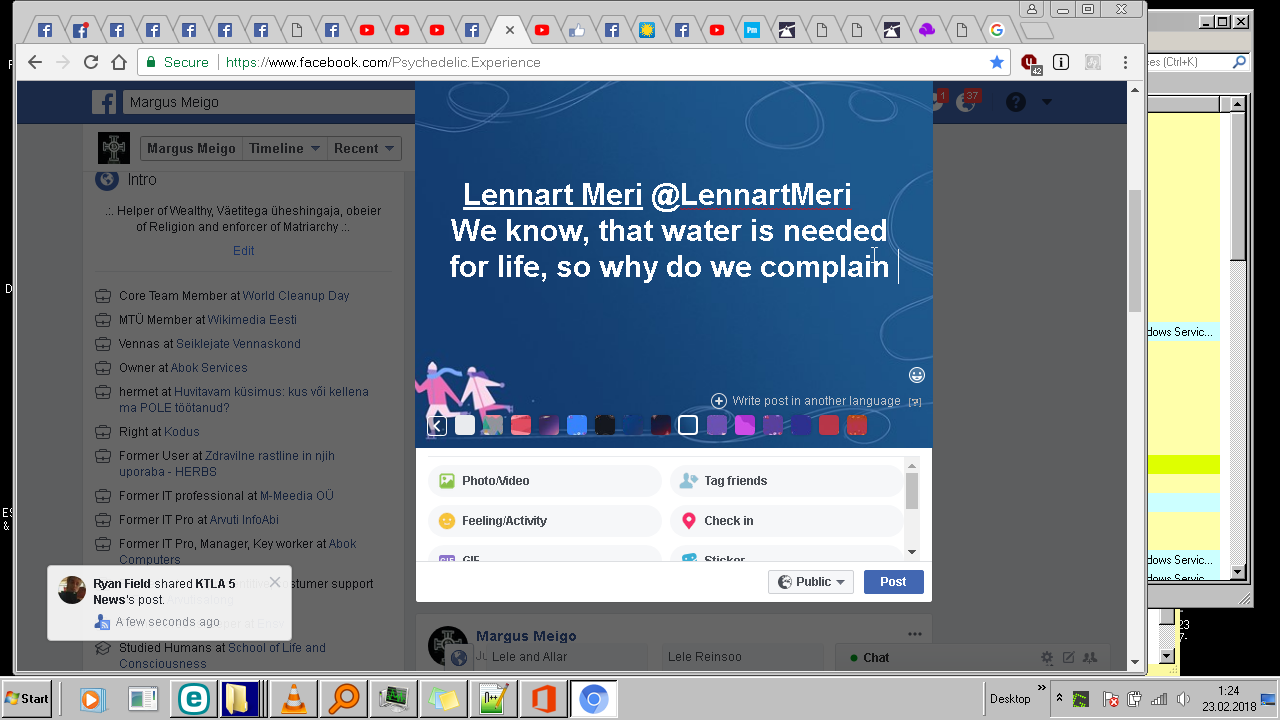
Task: Click the Chrome taskbar button
Action: click(x=593, y=698)
